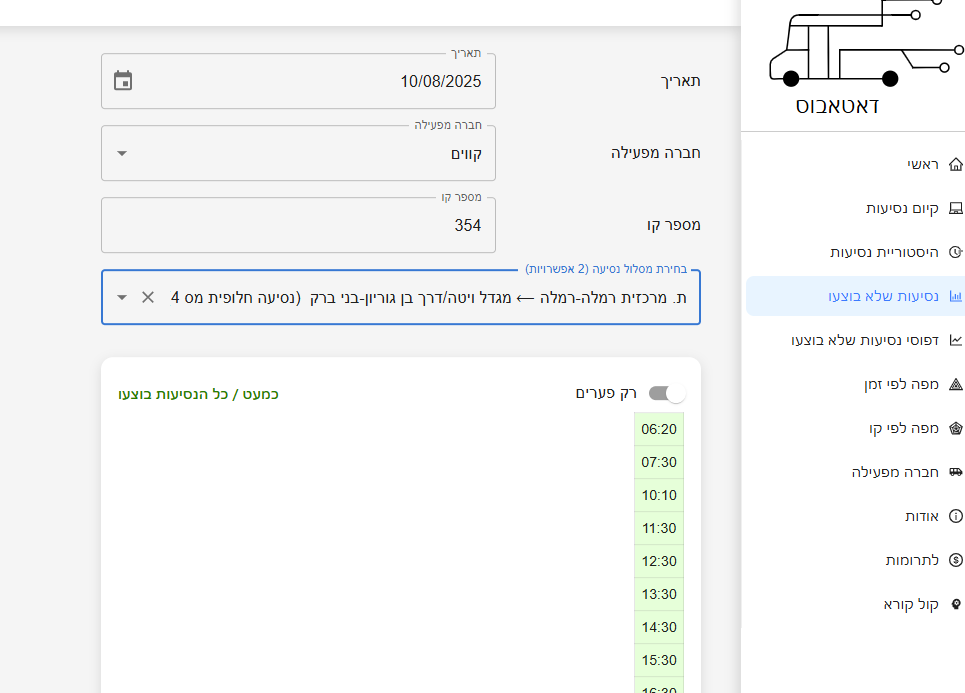Click the קול קורא sidebar link
Screen dimensions: 965x693
911,604
